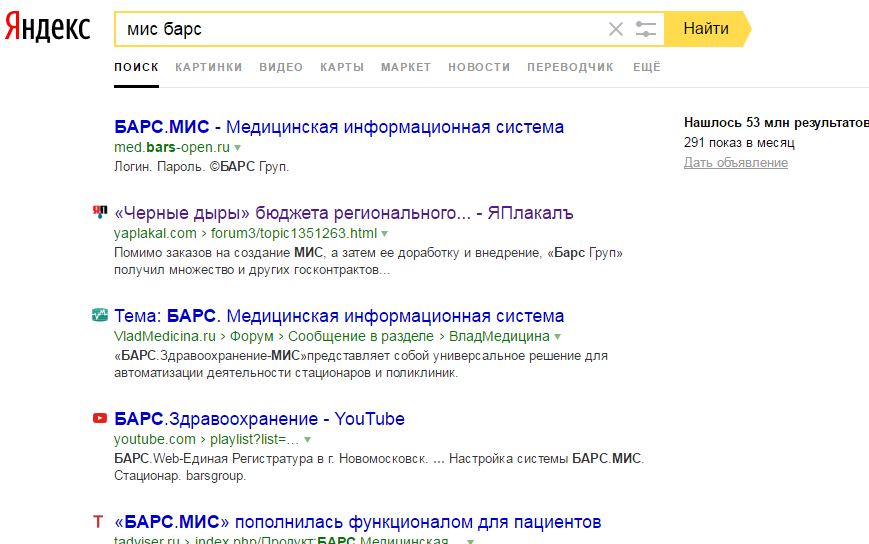The height and width of the screenshot is (544, 869).
Task: Click the YouTube favicon icon
Action: click(x=100, y=418)
